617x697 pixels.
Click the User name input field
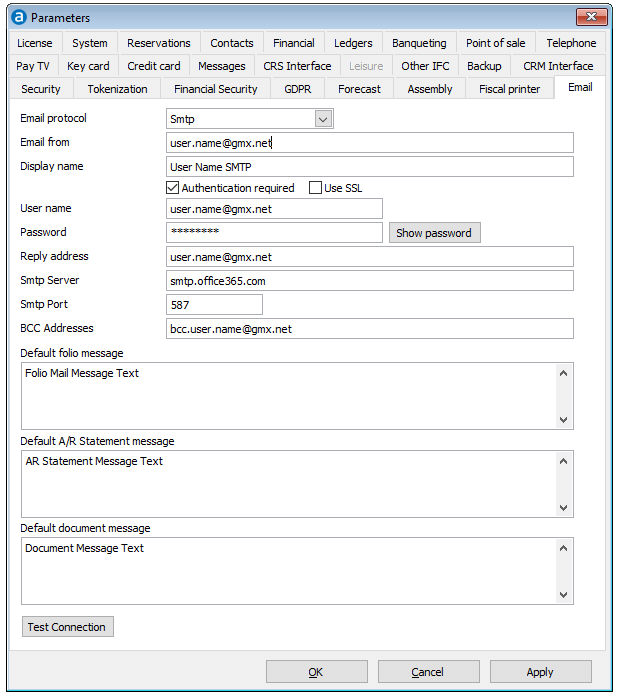click(x=274, y=209)
